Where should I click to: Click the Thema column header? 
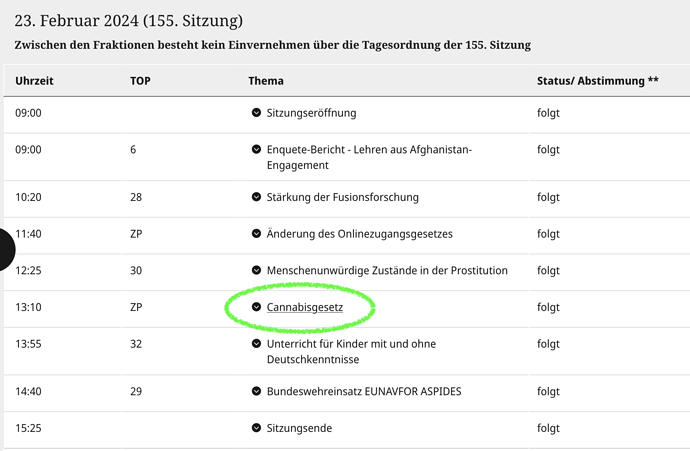pos(266,81)
